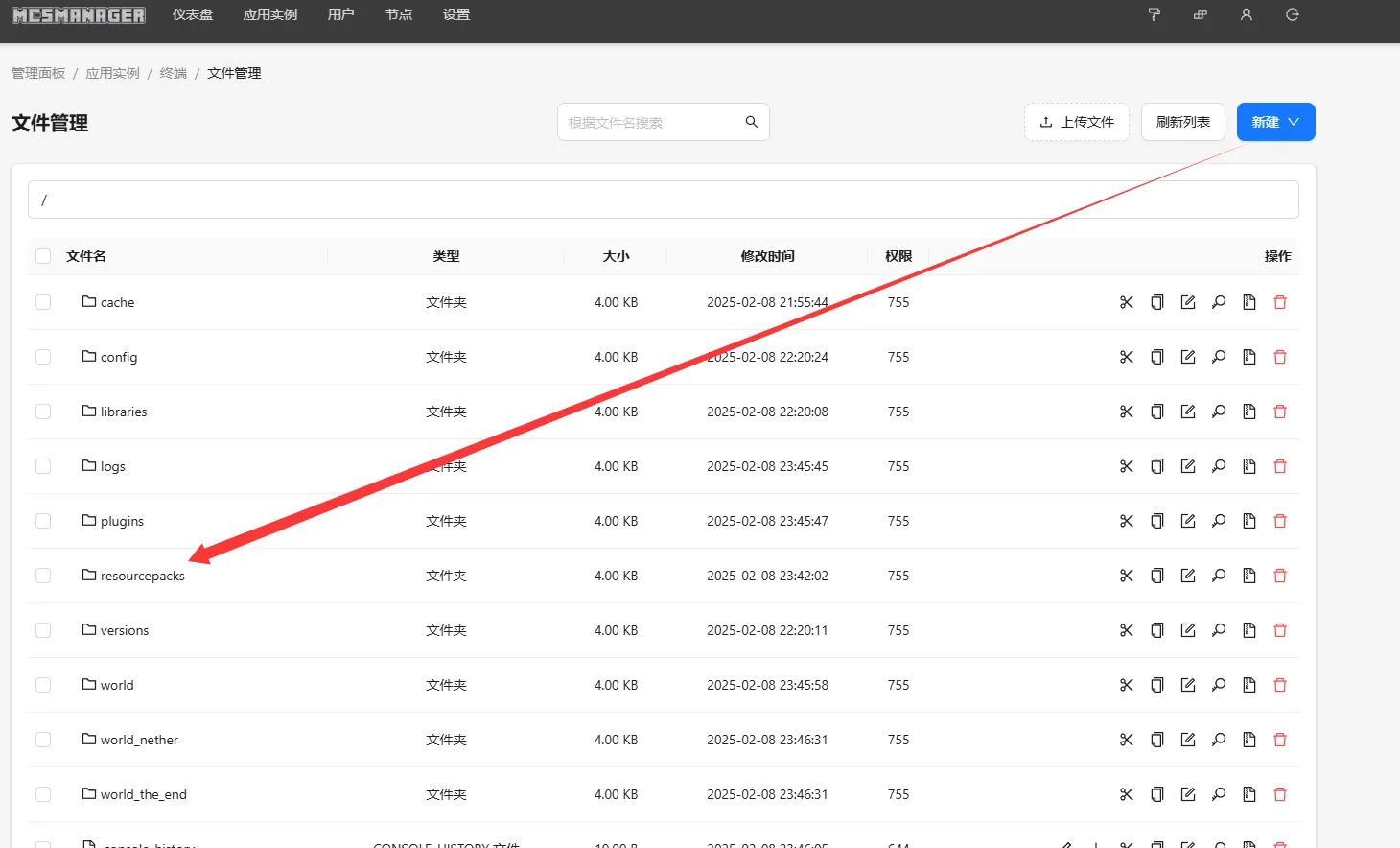Delete the resourcepacks folder
The image size is (1400, 848).
1280,576
